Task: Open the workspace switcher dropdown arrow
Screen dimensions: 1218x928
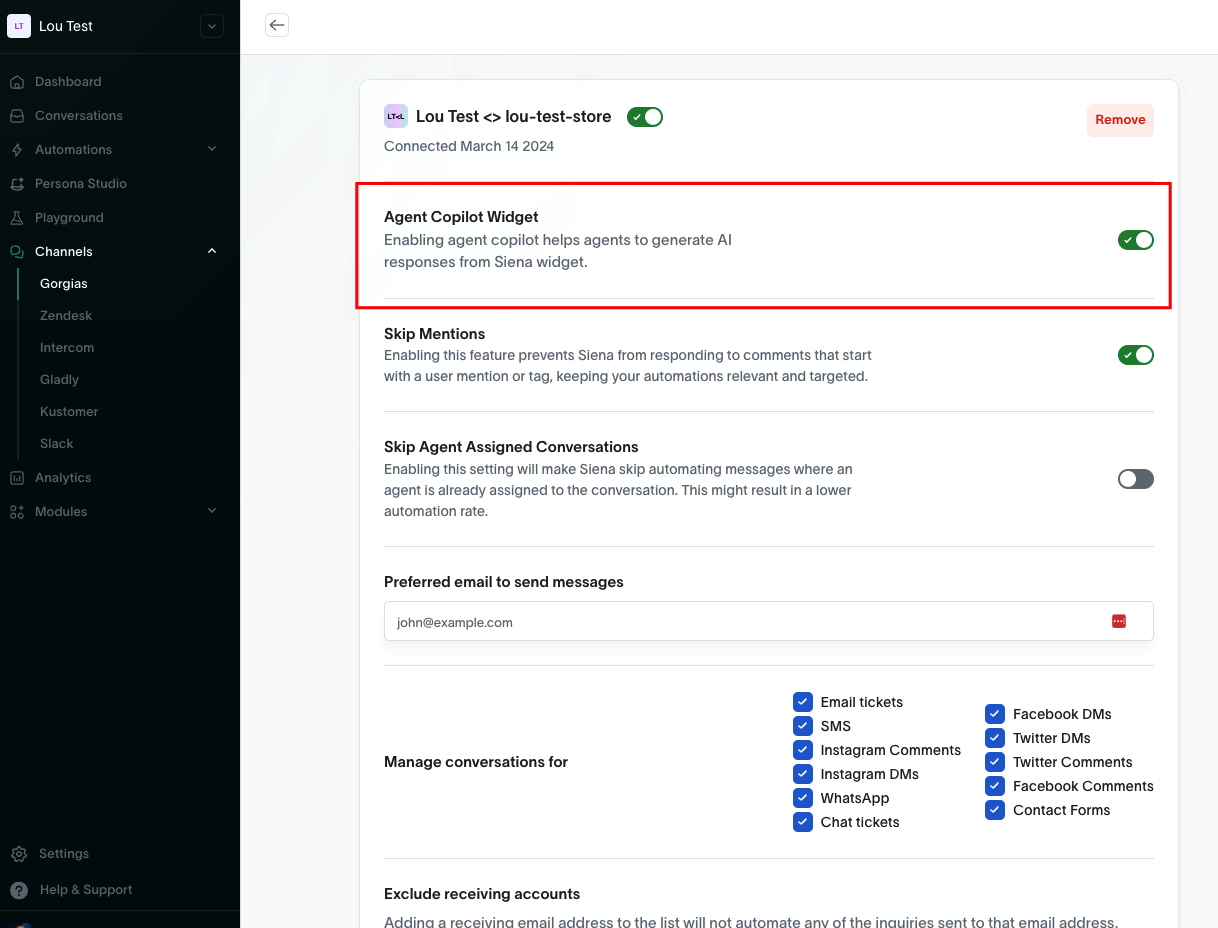Action: coord(212,26)
